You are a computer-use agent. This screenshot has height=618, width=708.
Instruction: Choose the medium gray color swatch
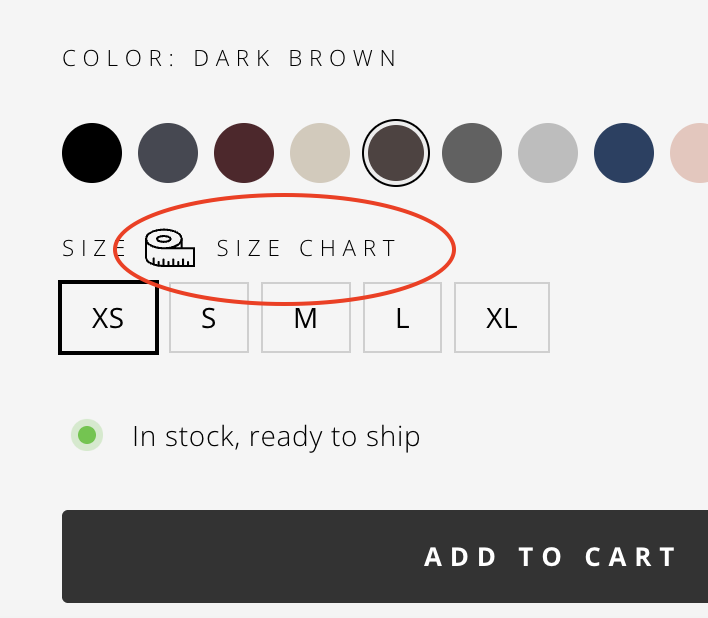pyautogui.click(x=472, y=153)
